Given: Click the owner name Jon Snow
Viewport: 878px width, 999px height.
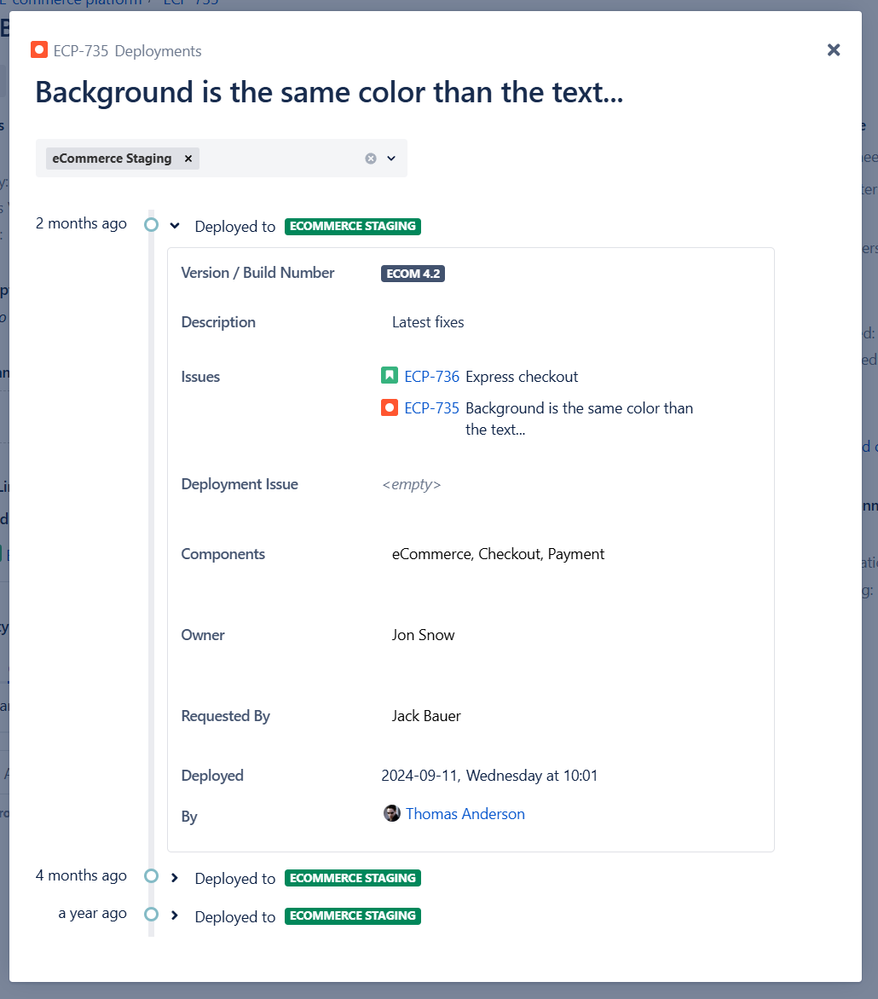Looking at the screenshot, I should (x=423, y=635).
